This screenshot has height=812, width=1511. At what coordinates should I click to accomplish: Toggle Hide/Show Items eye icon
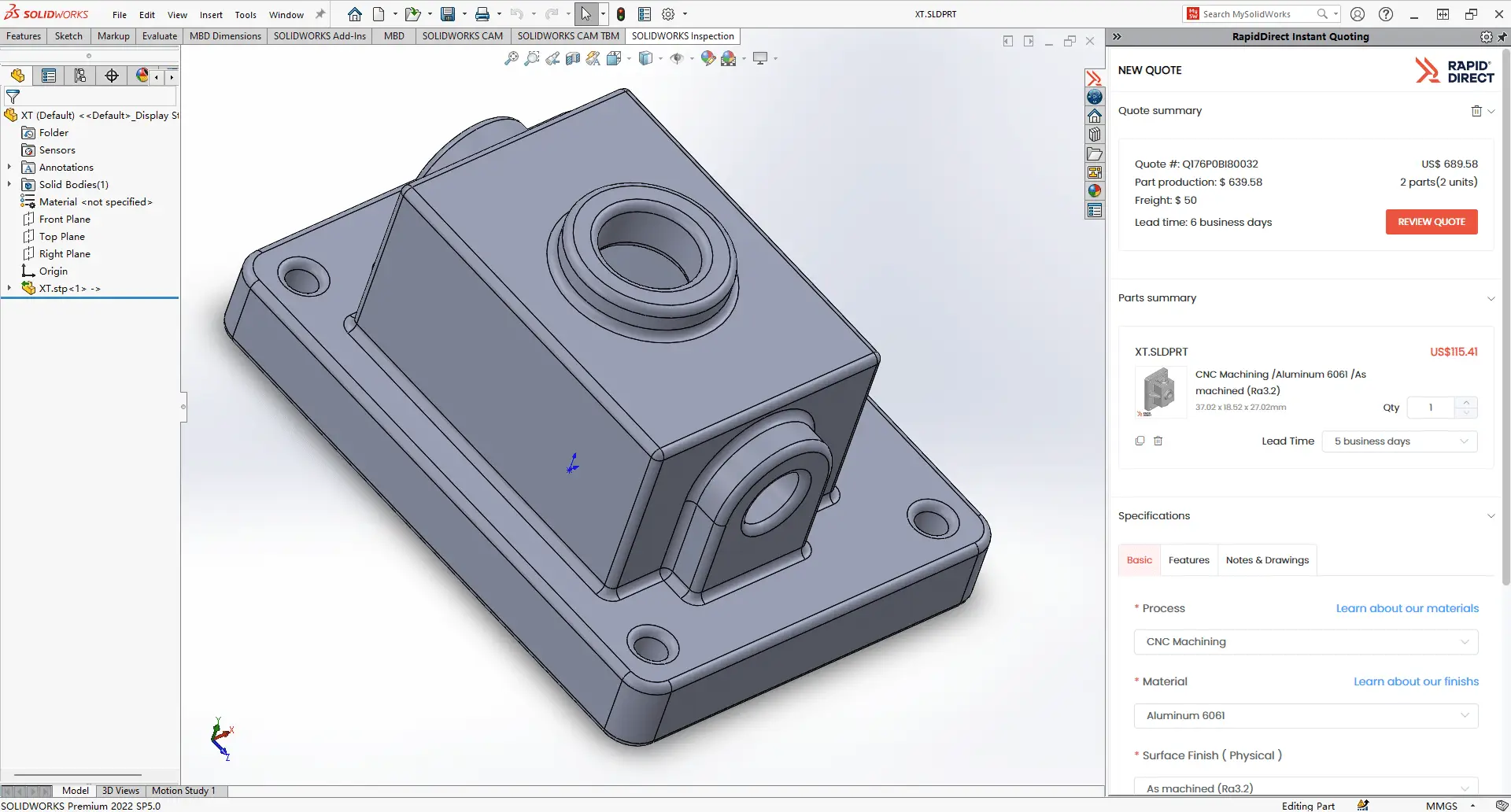[677, 58]
